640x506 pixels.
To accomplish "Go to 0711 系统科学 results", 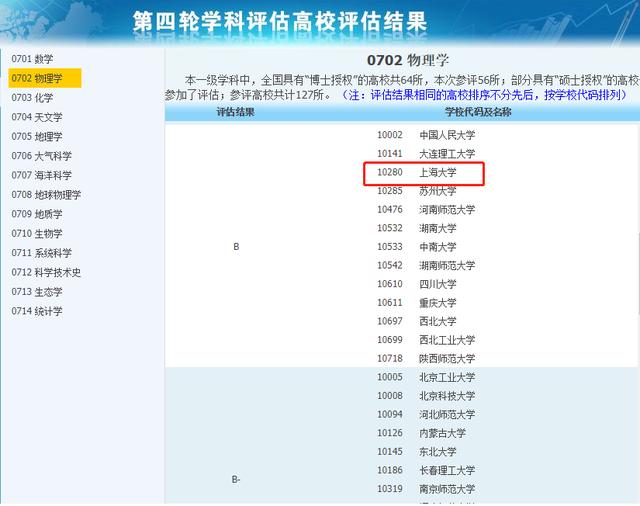I will (42, 253).
